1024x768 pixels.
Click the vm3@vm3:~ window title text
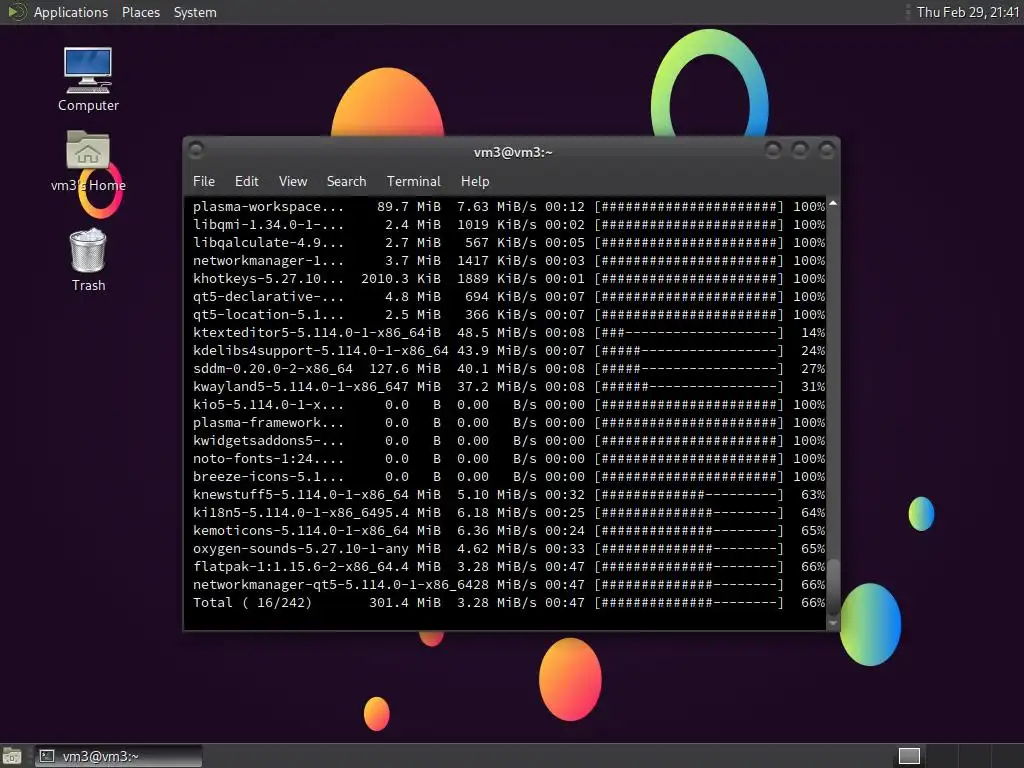tap(513, 152)
